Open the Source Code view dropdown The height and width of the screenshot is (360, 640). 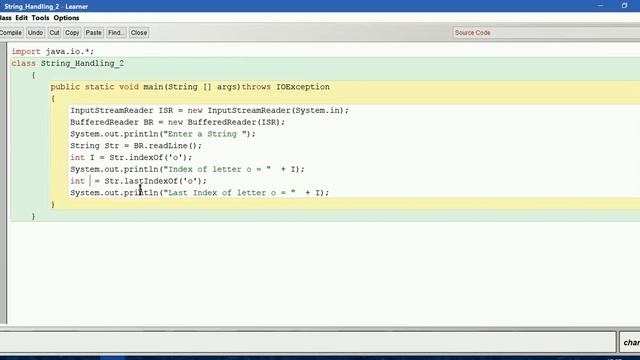(546, 33)
